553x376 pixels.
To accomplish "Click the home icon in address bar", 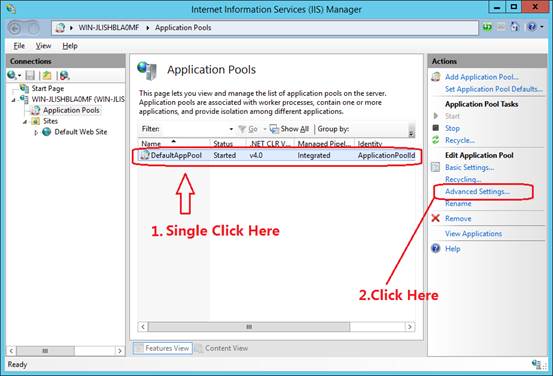I will 60,28.
